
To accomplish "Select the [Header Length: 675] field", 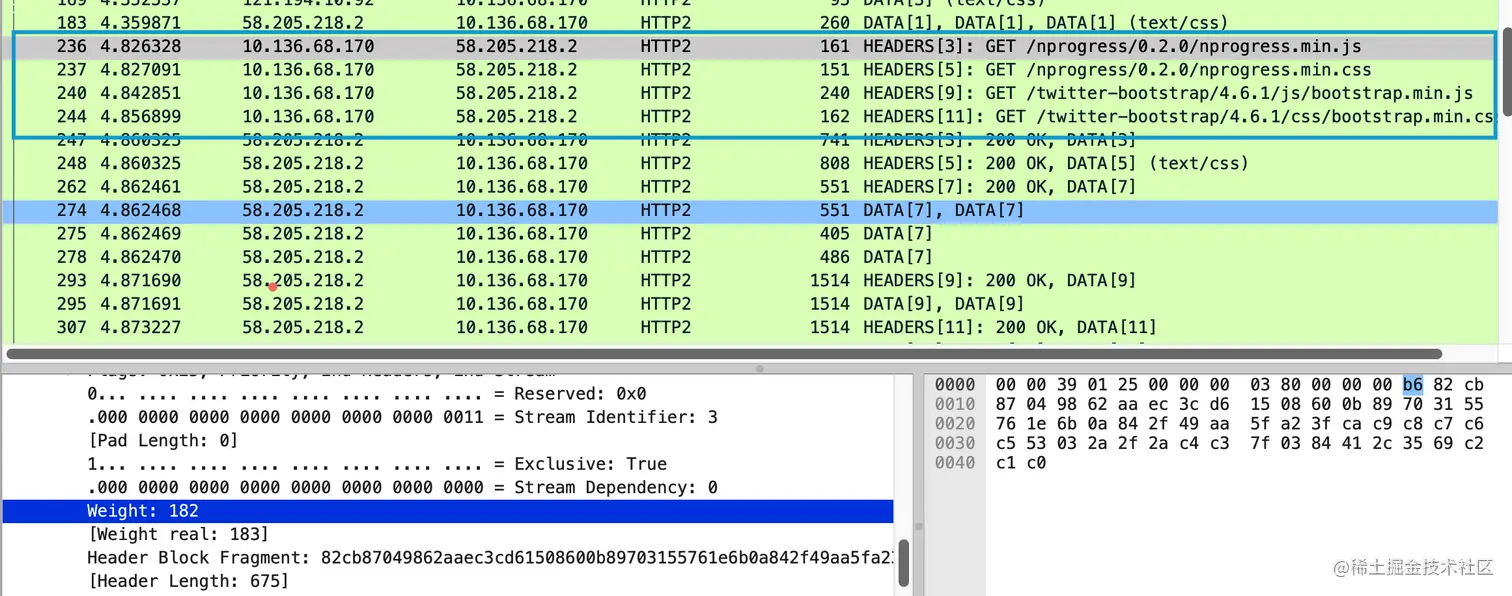I will coord(448,580).
